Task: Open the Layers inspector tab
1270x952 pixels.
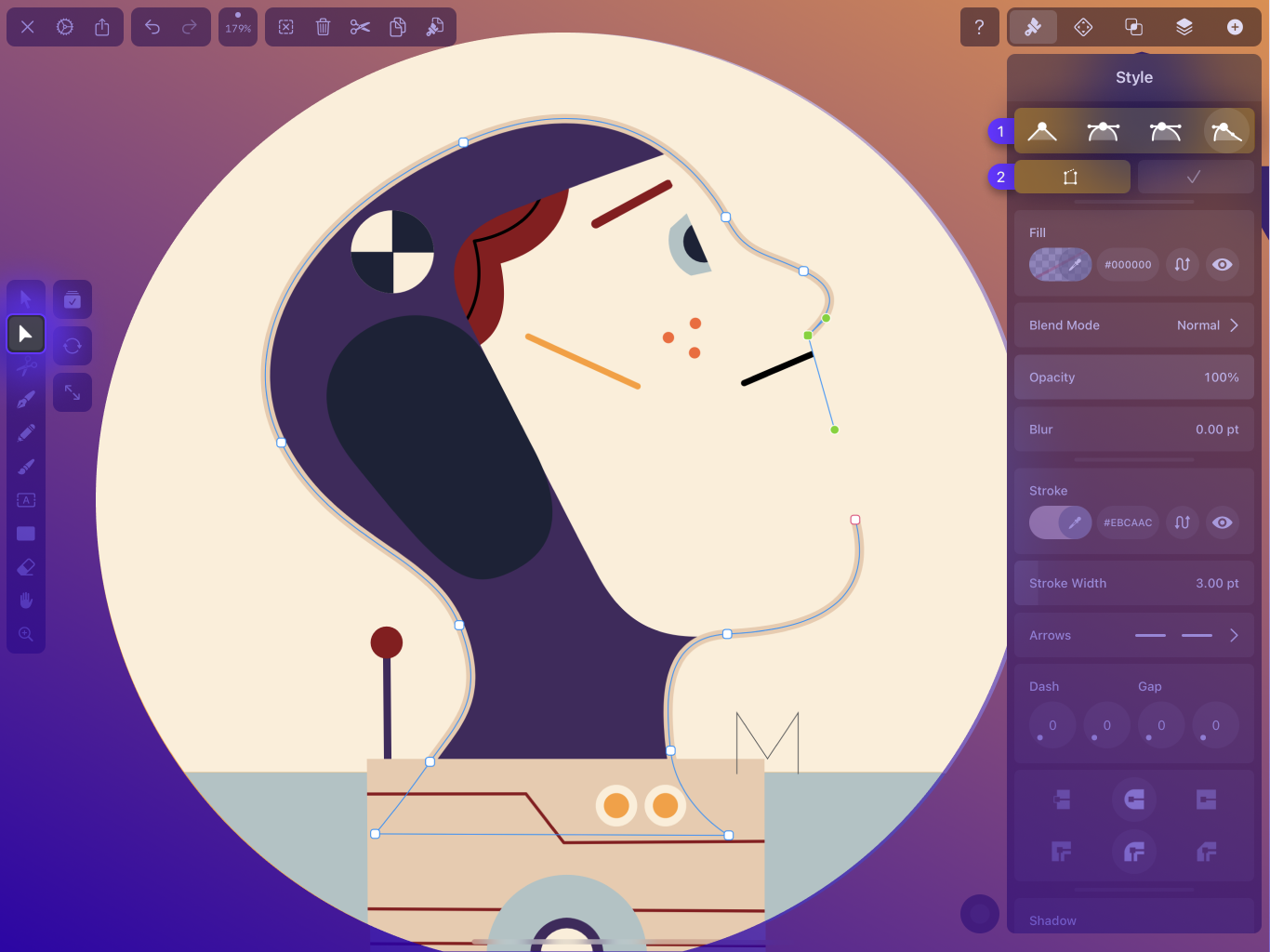Action: [x=1184, y=27]
